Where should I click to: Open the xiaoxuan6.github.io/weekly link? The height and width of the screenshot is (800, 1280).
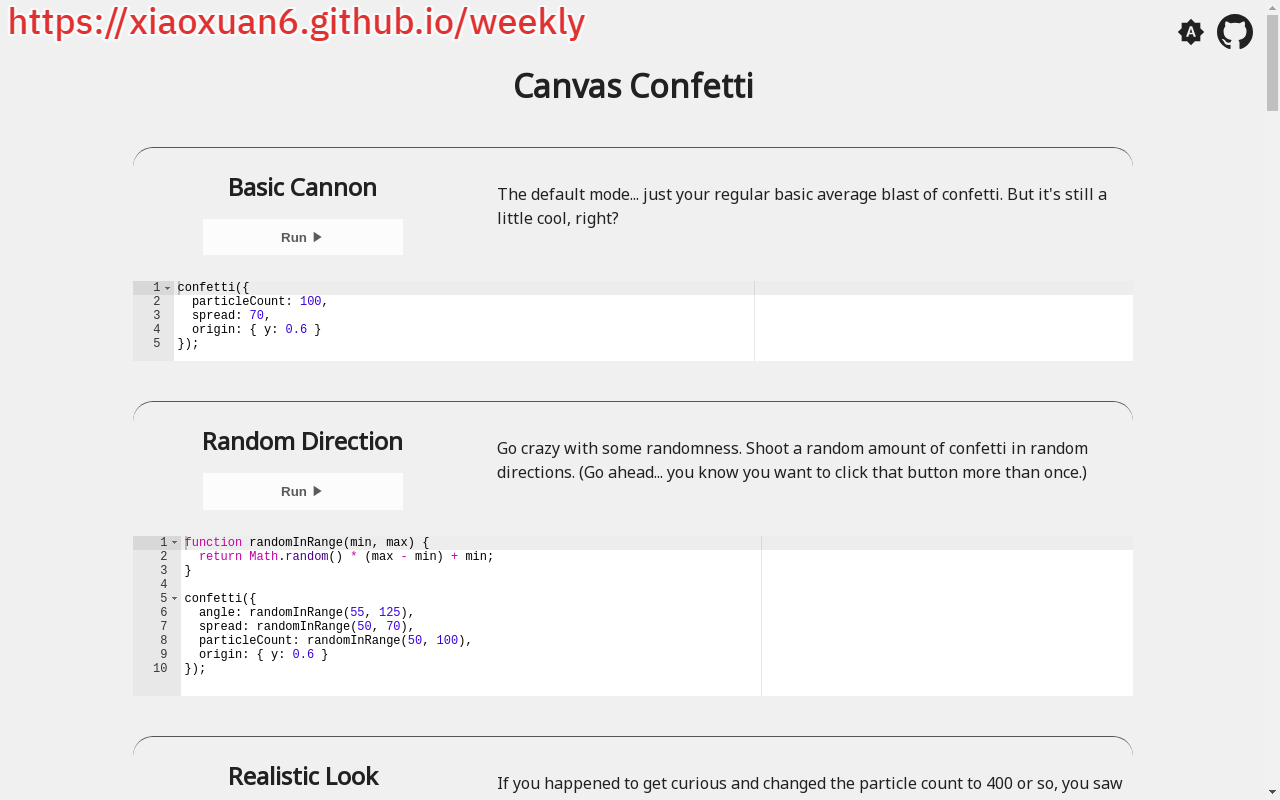296,22
